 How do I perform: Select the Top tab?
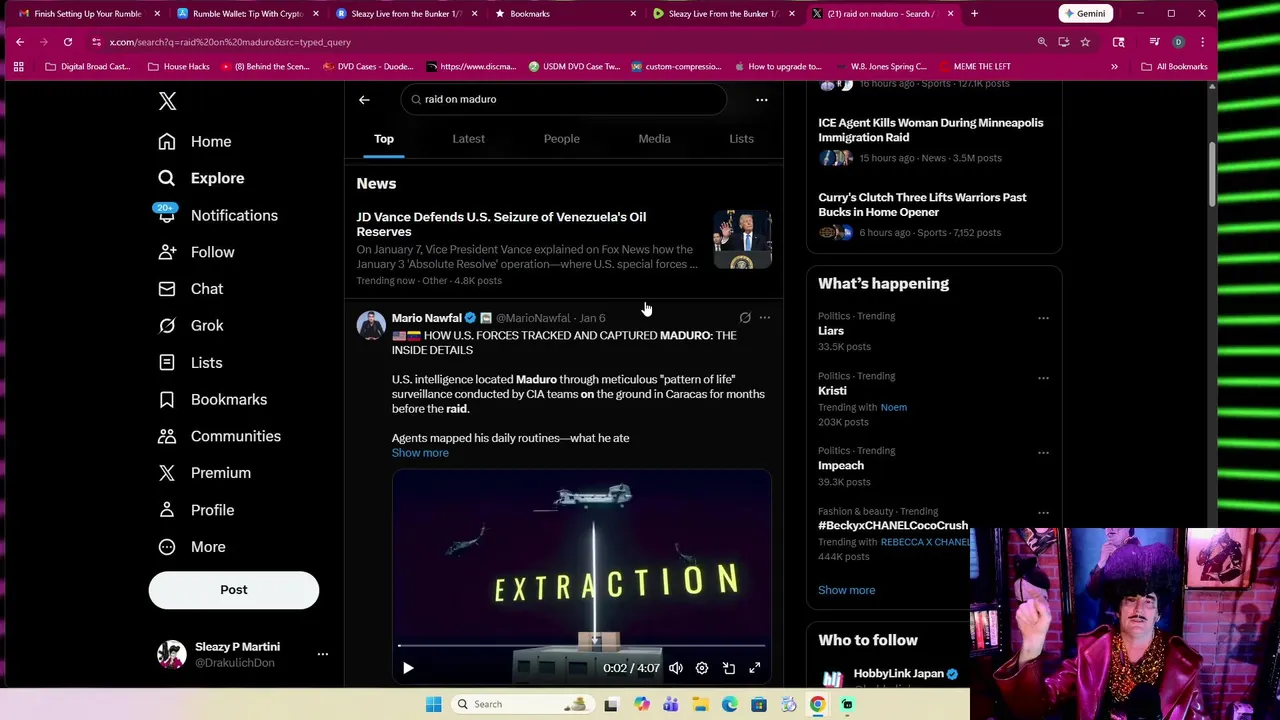click(384, 139)
